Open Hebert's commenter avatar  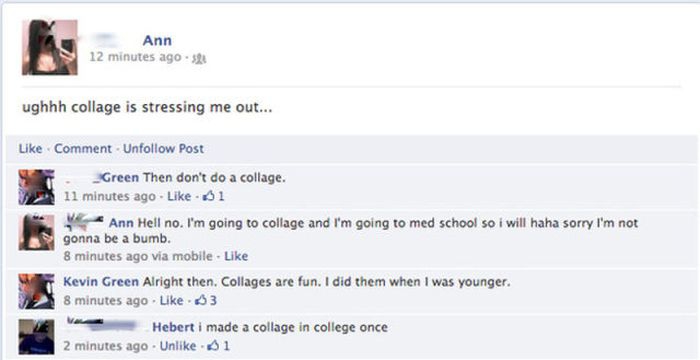coord(37,336)
